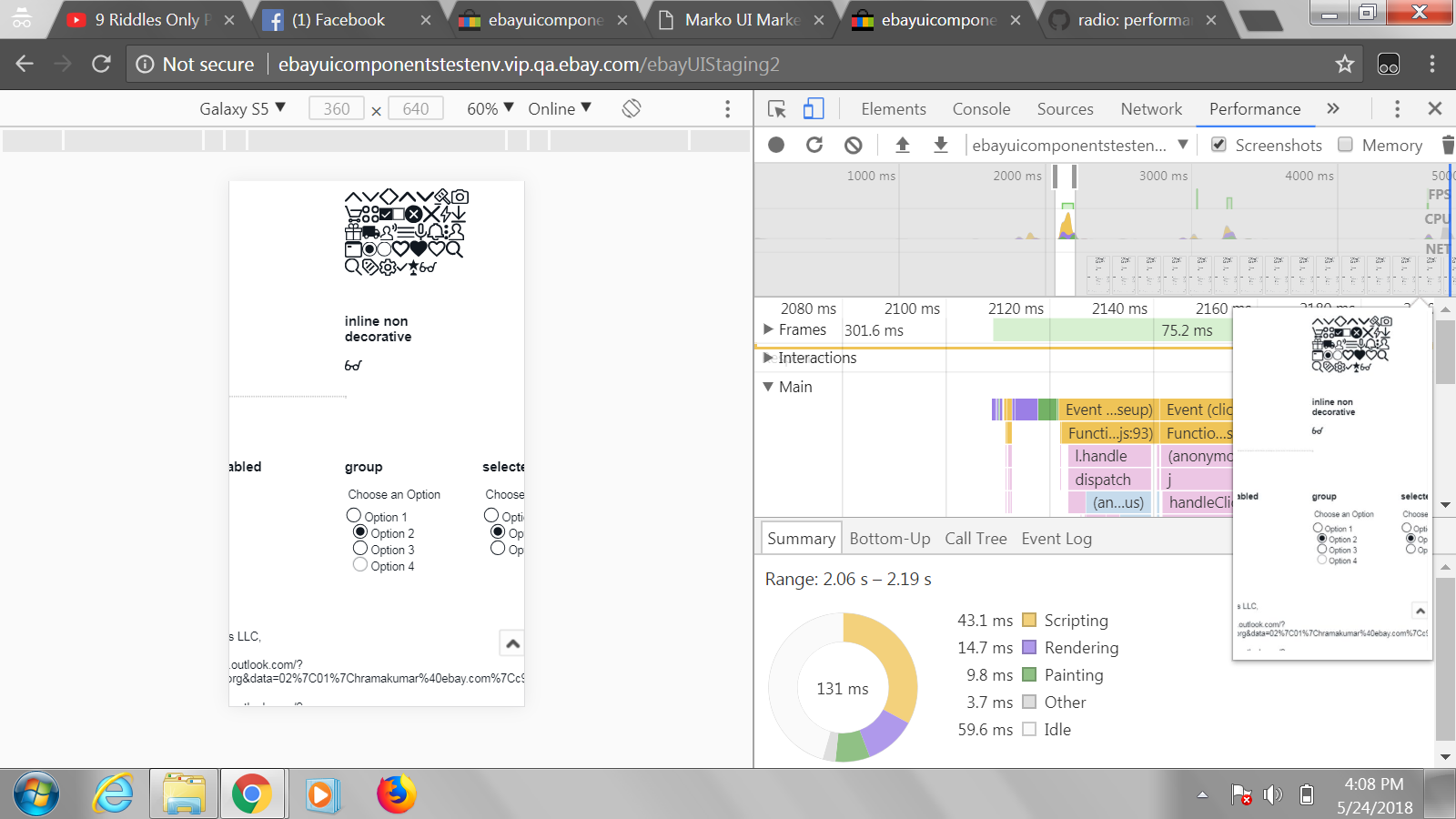The image size is (1456, 819).
Task: Open File Explorer from taskbar
Action: coord(184,794)
